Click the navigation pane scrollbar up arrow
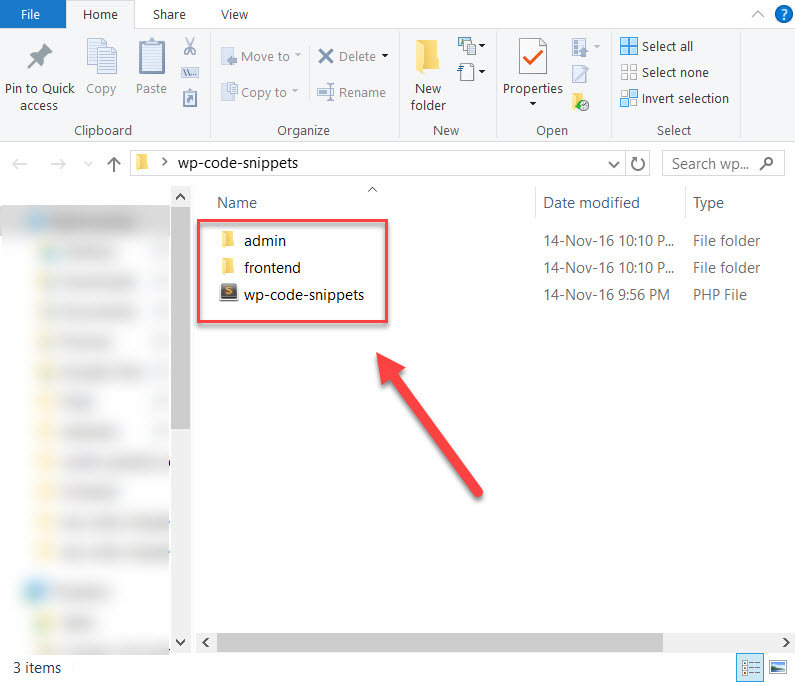The height and width of the screenshot is (682, 795). pyautogui.click(x=180, y=197)
